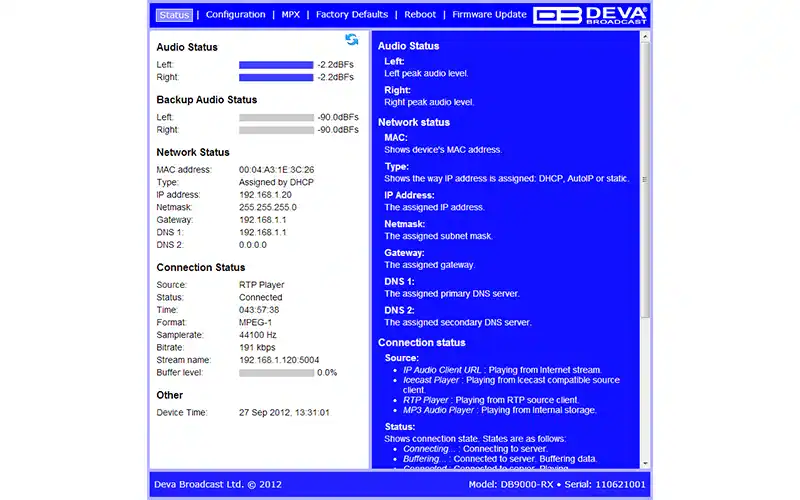Click the Backup Audio Left level bar
Viewport: 800px width, 500px height.
click(x=276, y=117)
